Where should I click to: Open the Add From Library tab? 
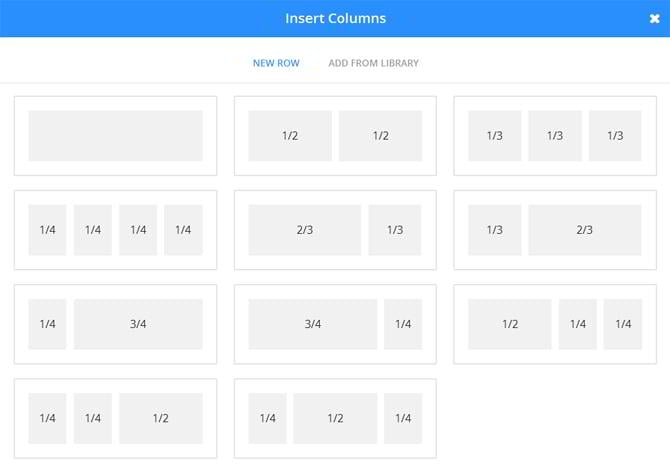373,63
